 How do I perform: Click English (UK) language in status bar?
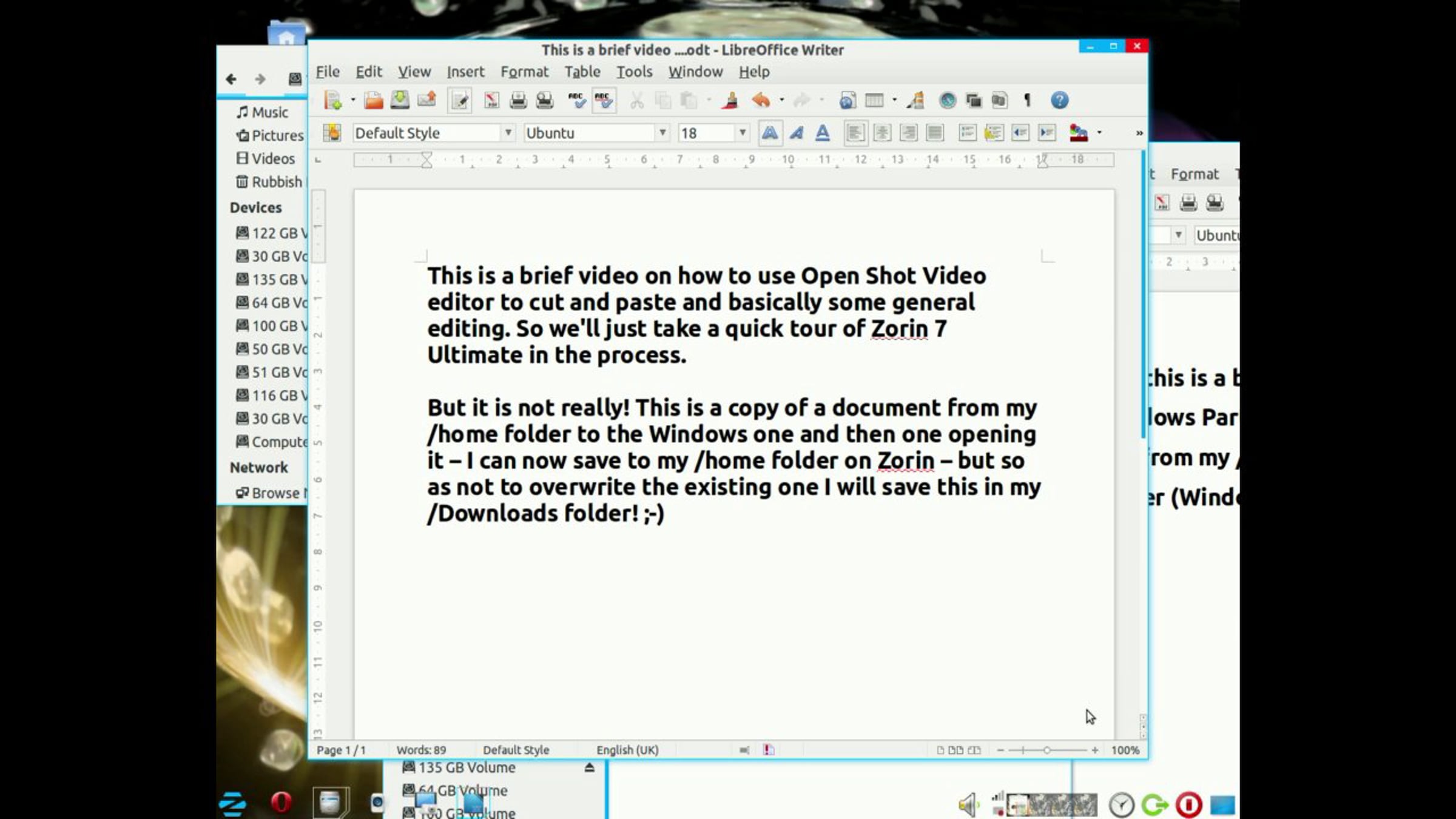point(627,750)
